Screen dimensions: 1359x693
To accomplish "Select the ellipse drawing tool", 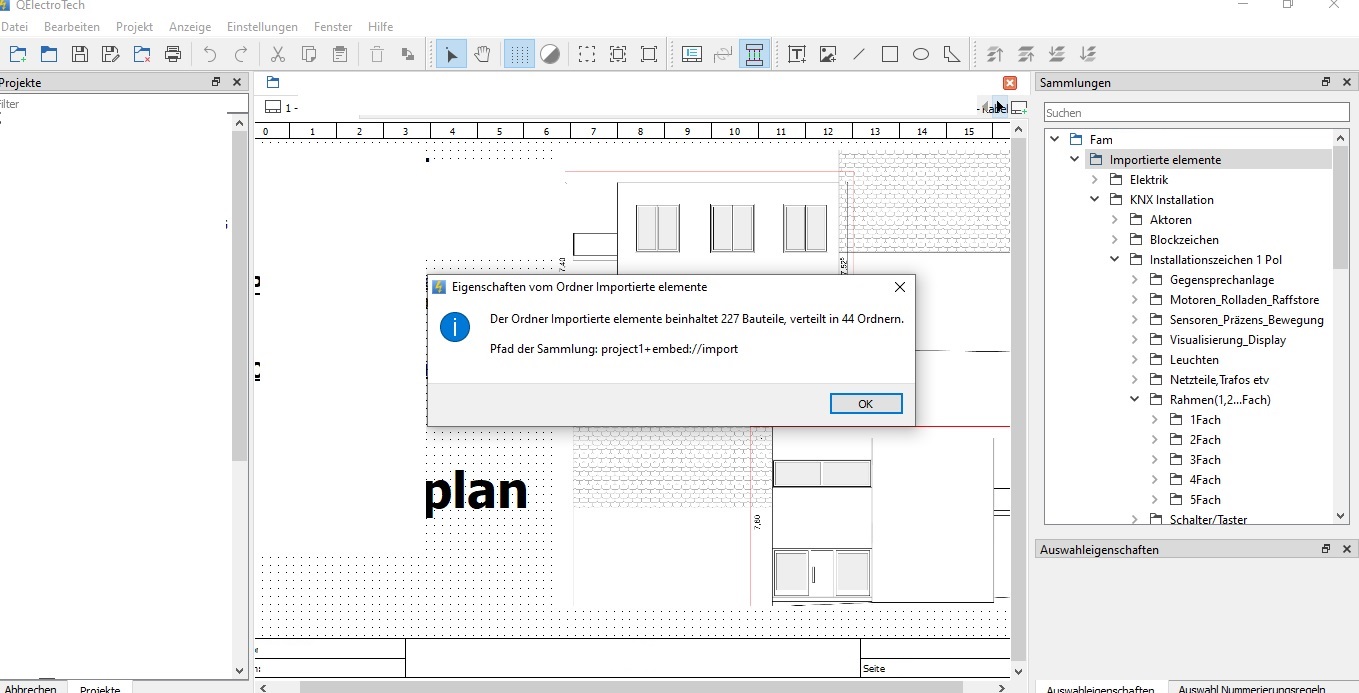I will (921, 54).
